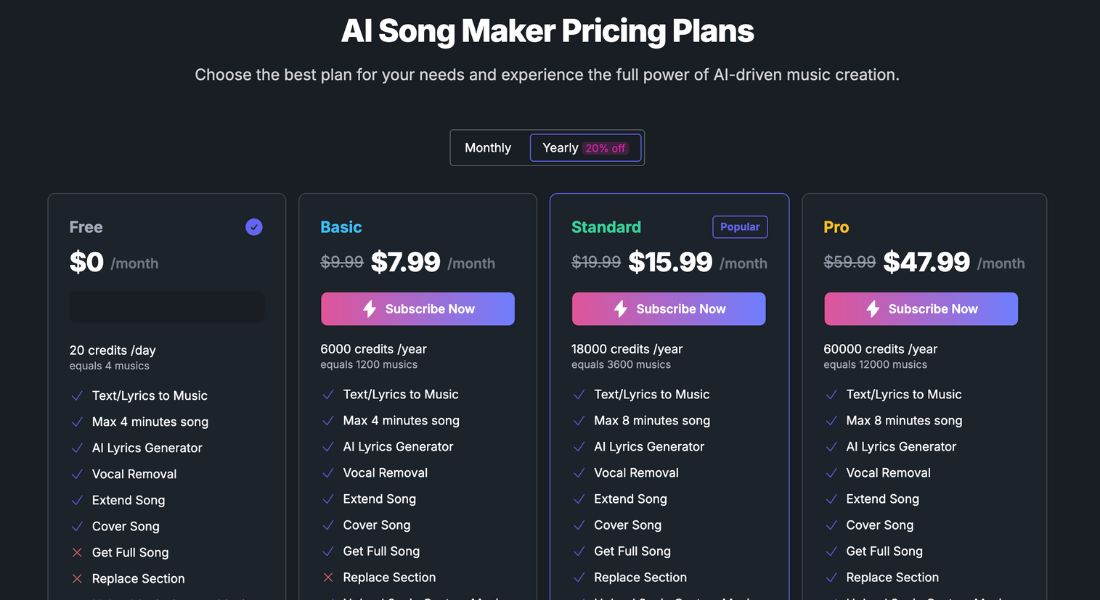Select the Yearly billing option
The height and width of the screenshot is (600, 1100).
pos(585,148)
